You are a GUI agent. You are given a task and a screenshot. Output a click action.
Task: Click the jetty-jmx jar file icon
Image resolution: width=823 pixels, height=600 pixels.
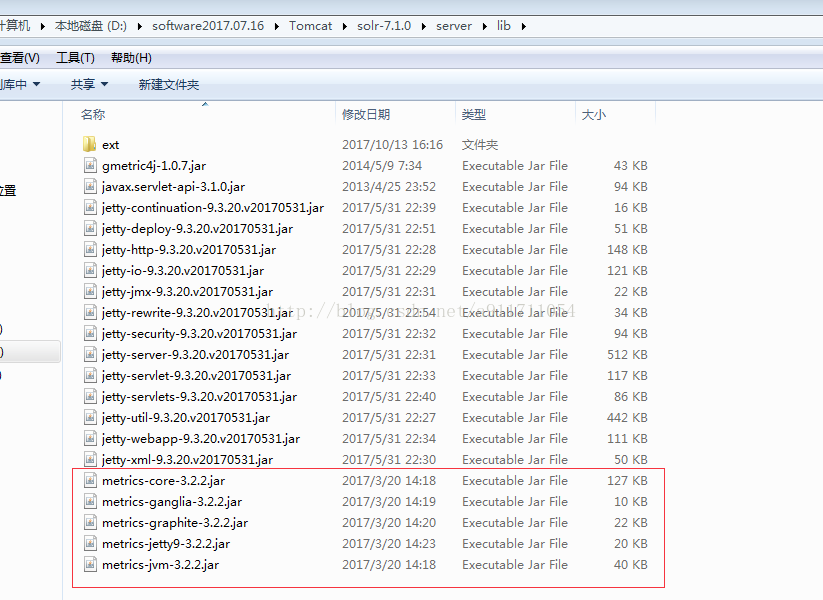pyautogui.click(x=90, y=291)
